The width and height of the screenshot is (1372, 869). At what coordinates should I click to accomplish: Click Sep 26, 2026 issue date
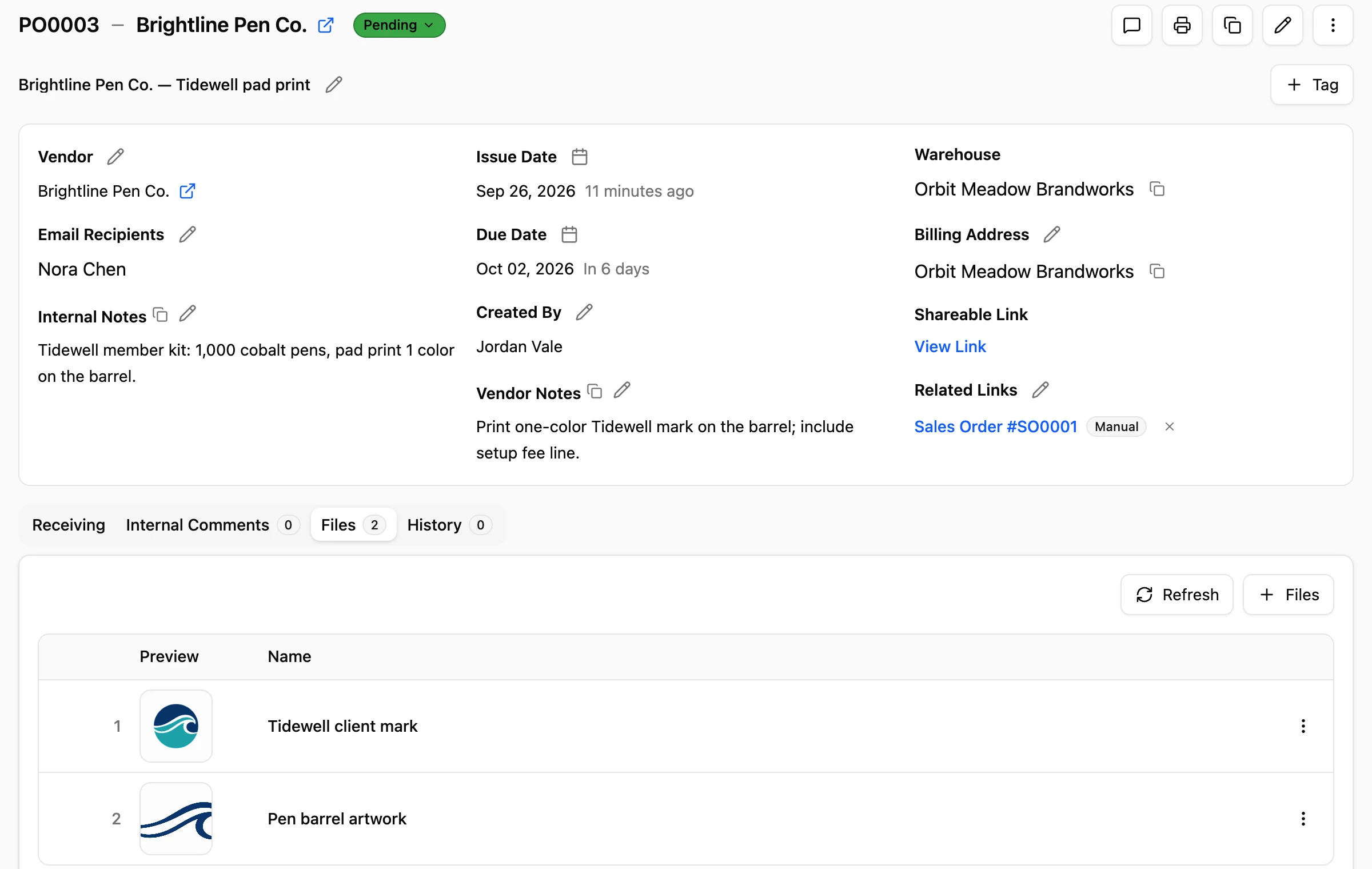coord(525,191)
